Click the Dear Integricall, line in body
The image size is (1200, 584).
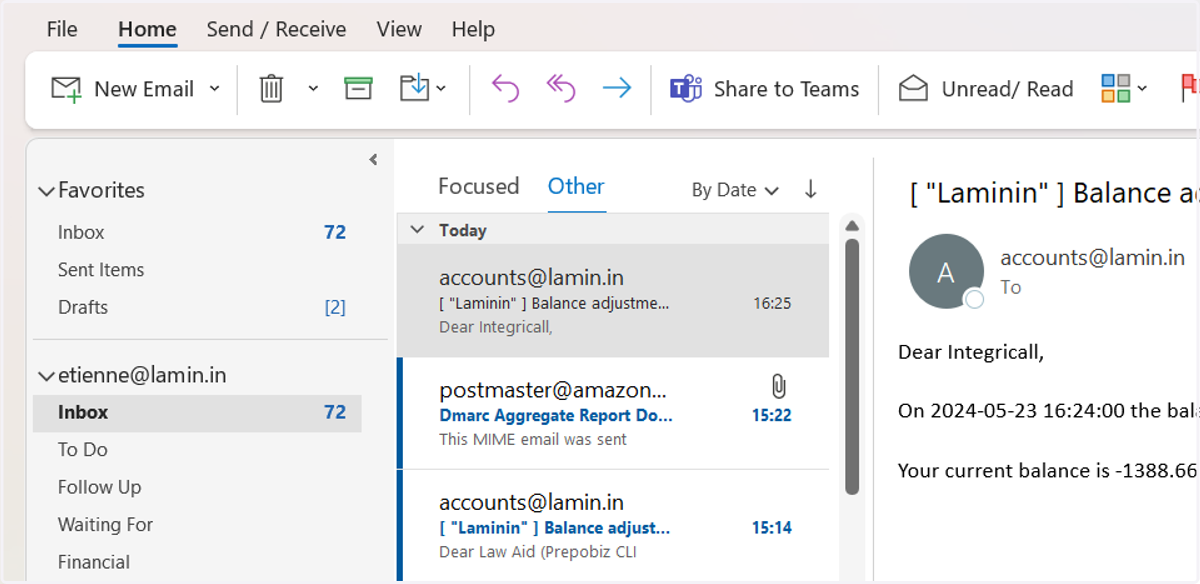pyautogui.click(x=971, y=352)
